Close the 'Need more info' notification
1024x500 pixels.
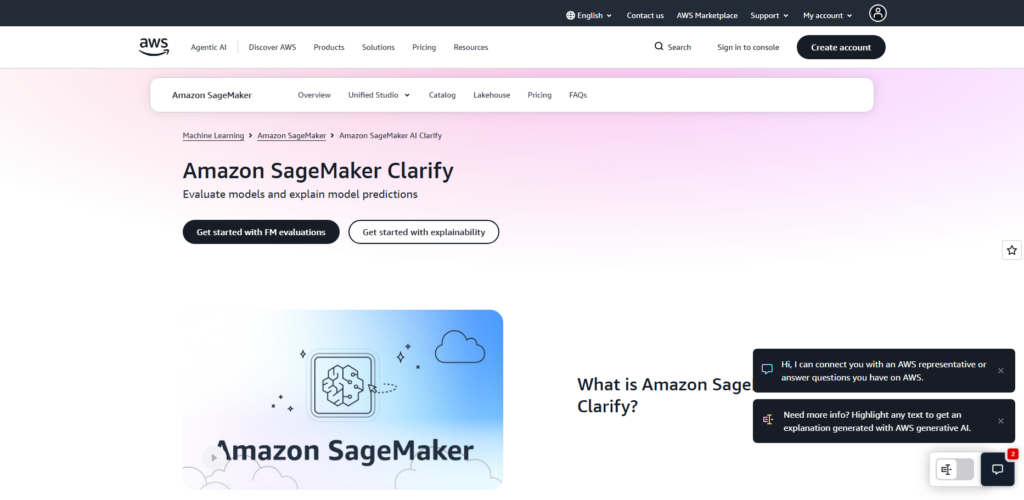[1000, 421]
